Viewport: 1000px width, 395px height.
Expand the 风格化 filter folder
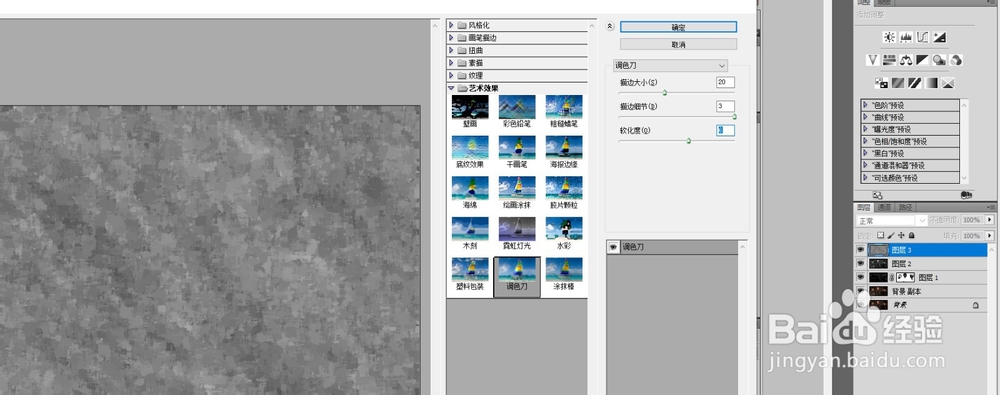point(452,25)
